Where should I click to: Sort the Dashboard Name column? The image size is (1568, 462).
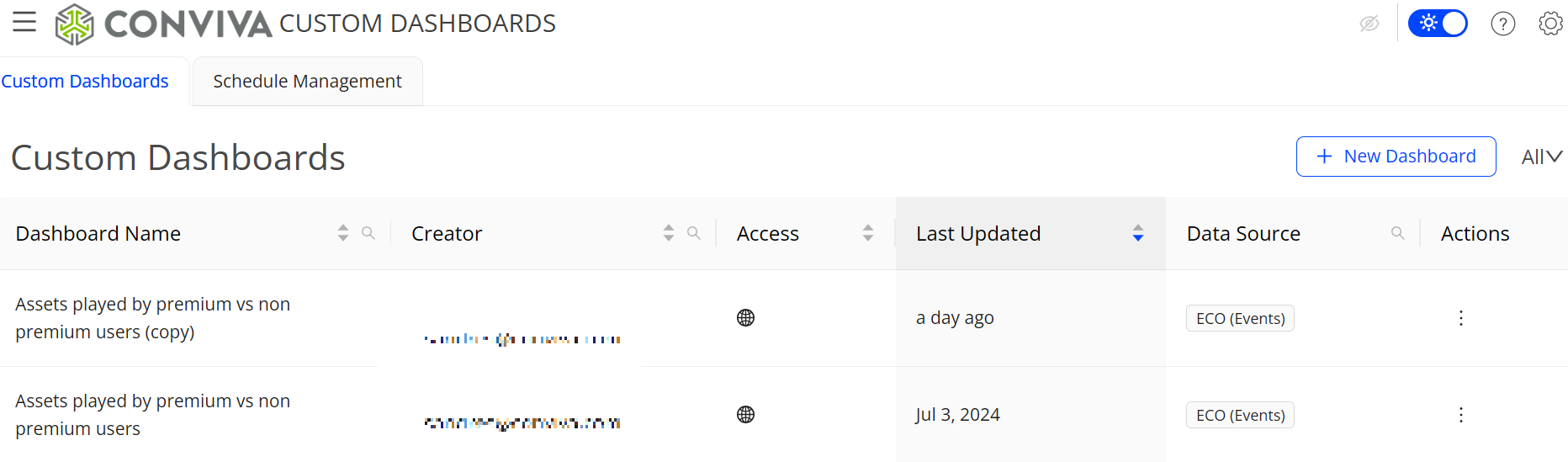(343, 233)
